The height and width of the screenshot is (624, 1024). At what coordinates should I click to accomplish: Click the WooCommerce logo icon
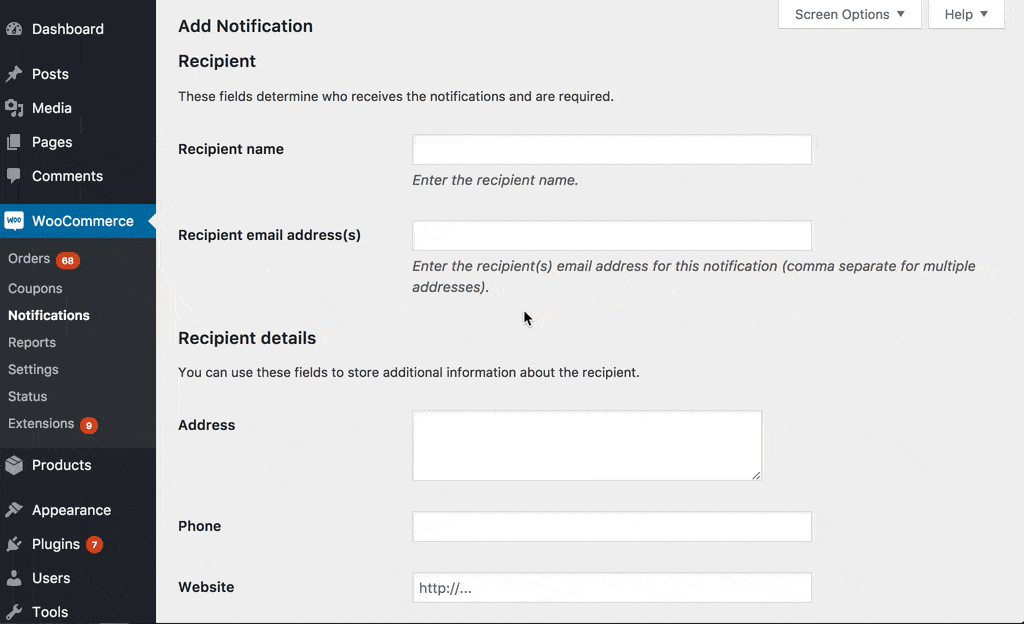click(x=14, y=221)
